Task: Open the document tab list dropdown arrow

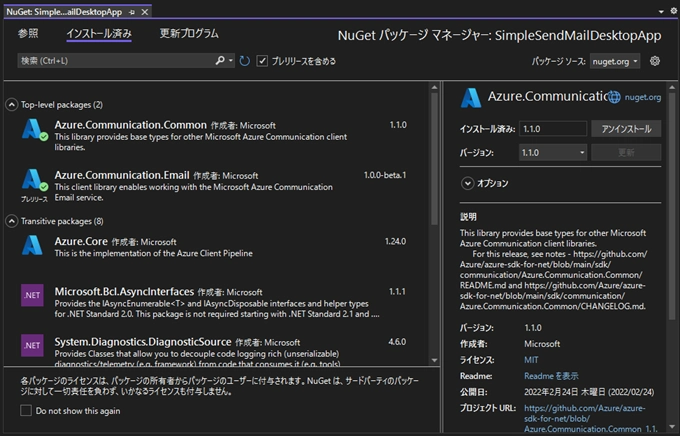Action: pyautogui.click(x=661, y=12)
